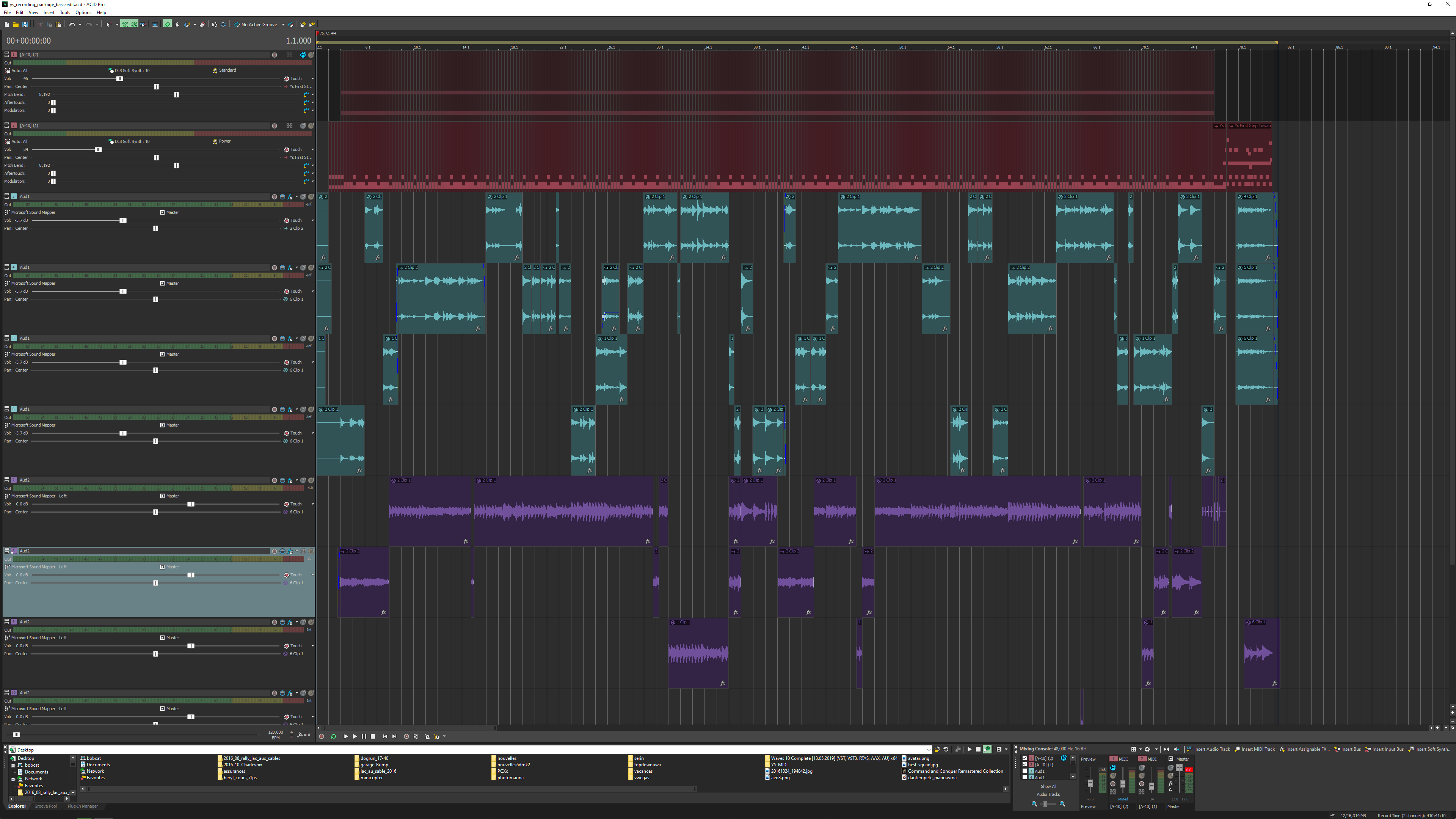
Task: Select the Draw tool (pencil) in toolbar
Action: click(x=167, y=24)
